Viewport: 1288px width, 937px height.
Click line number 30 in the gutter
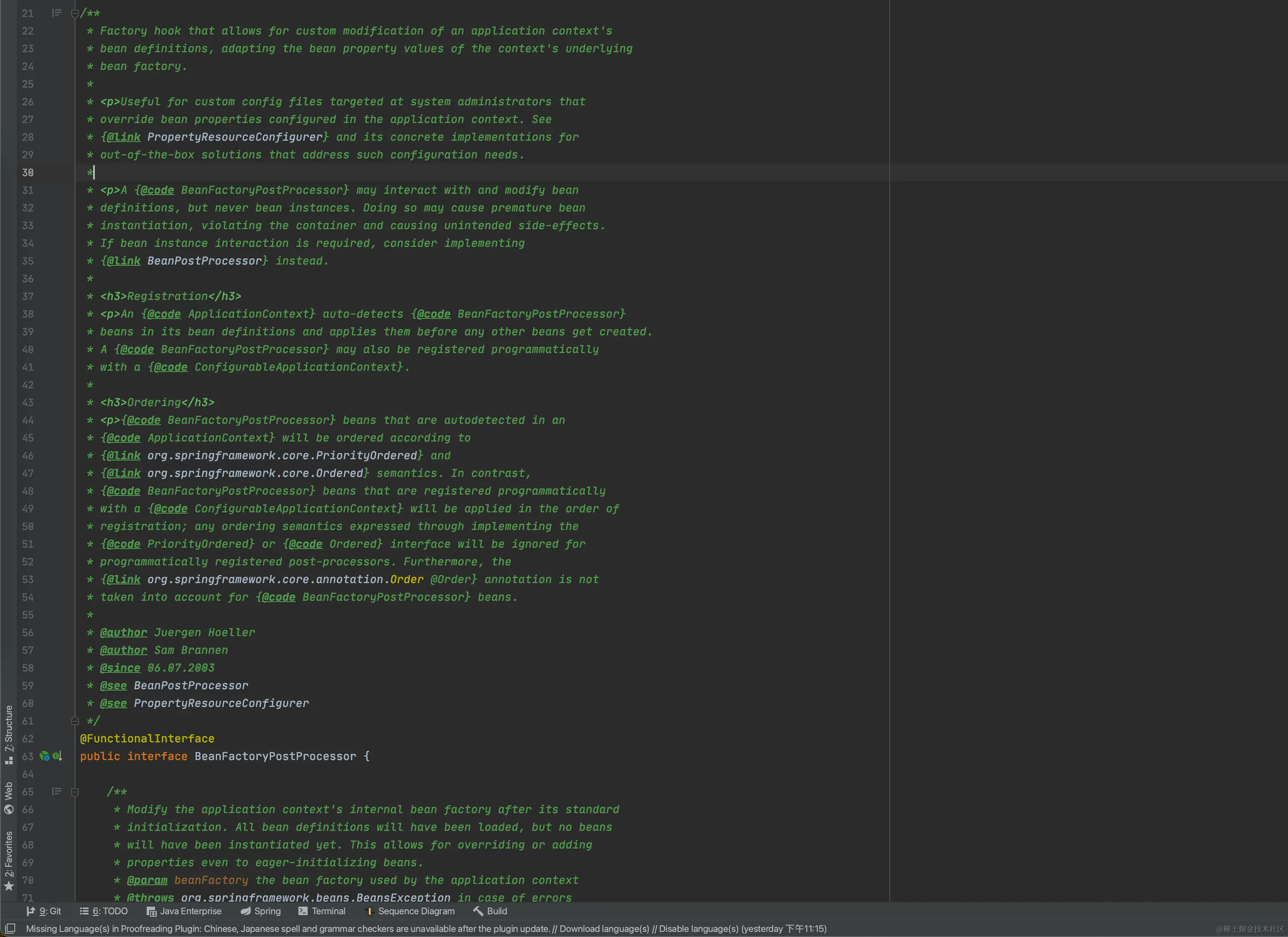[28, 172]
